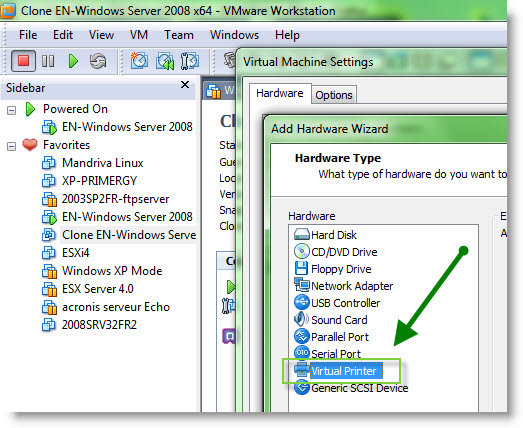Choose Sound Card hardware type

pyautogui.click(x=339, y=320)
